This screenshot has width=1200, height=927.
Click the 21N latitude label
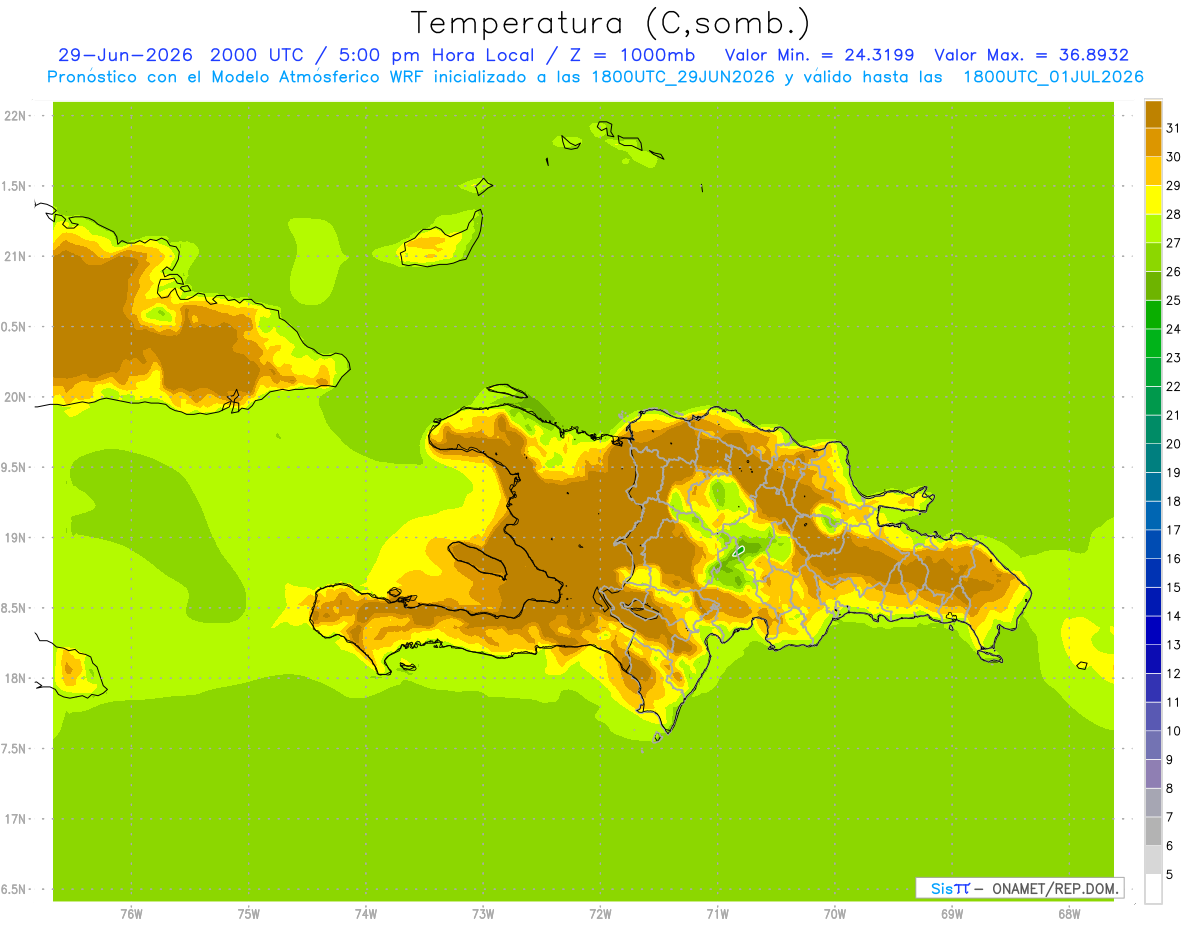[x=15, y=256]
